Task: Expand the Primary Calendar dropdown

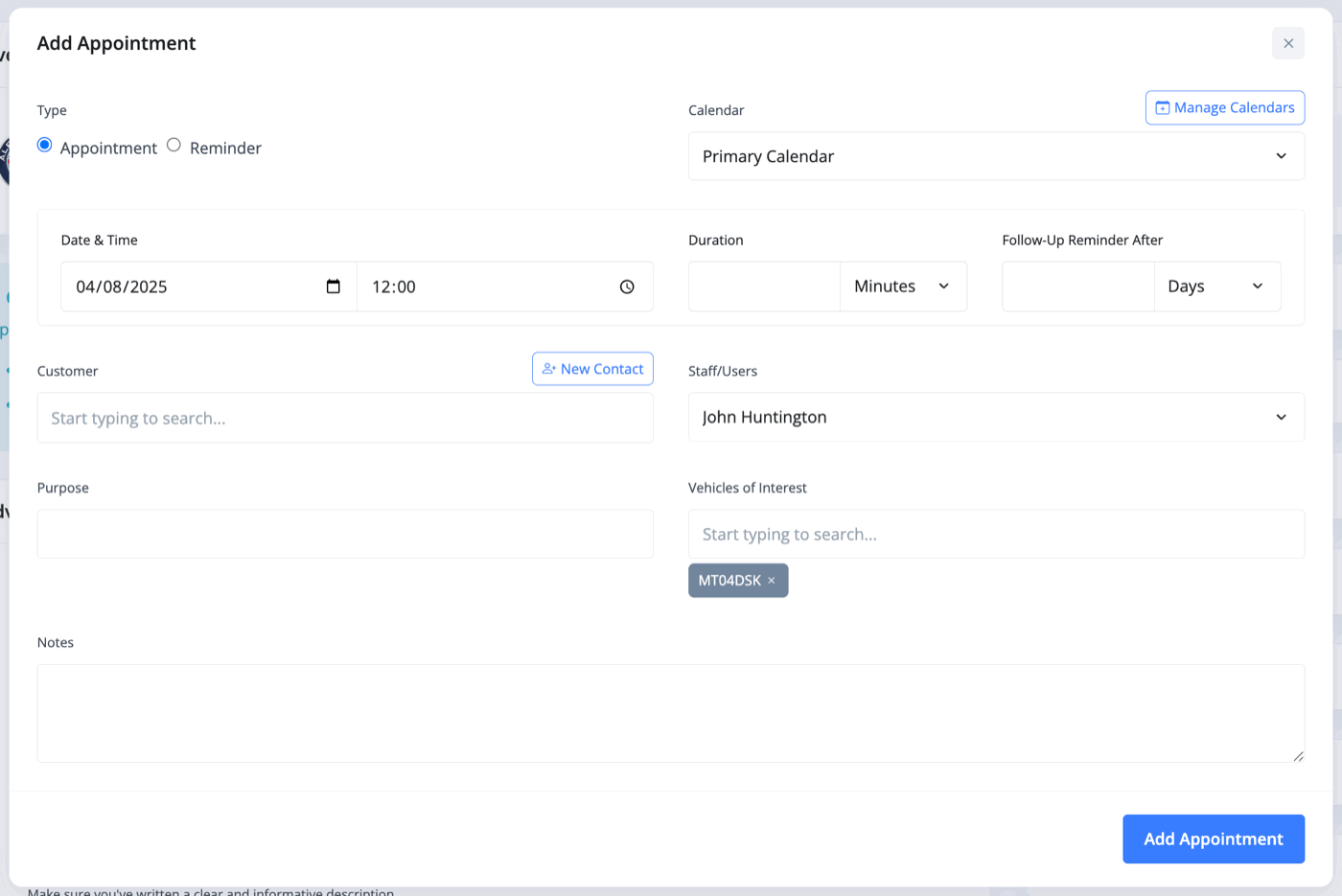Action: click(996, 156)
